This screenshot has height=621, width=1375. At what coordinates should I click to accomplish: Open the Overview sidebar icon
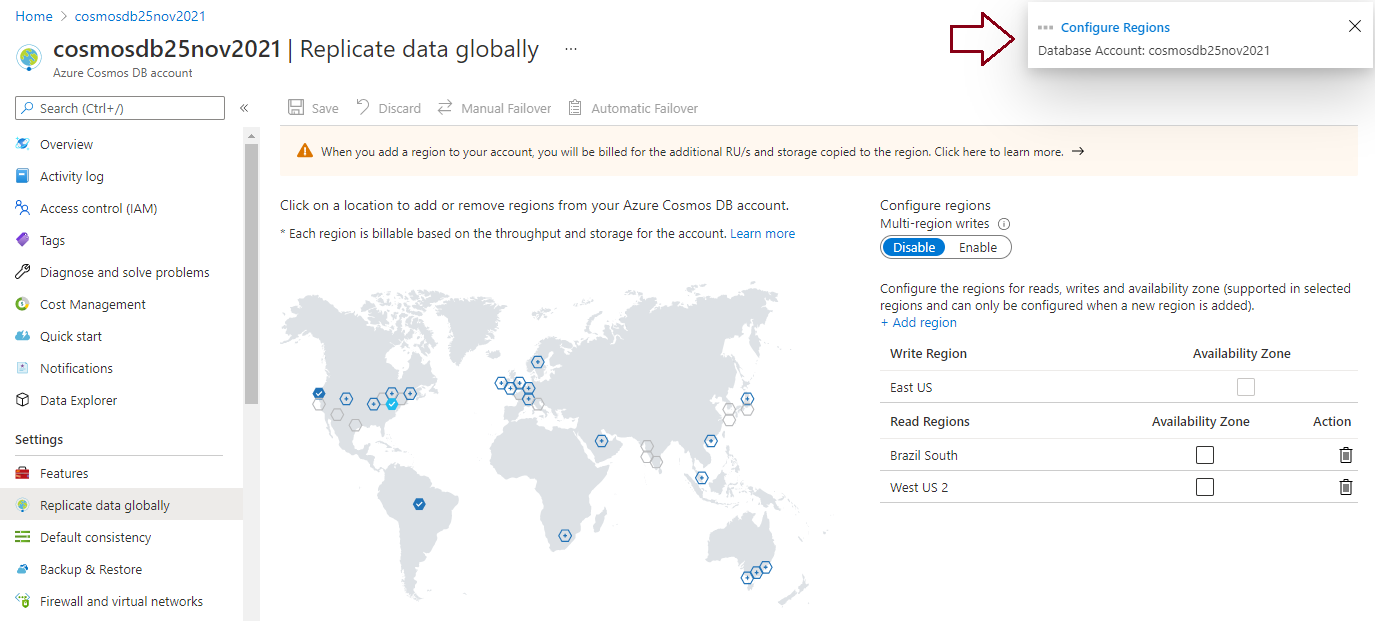(x=23, y=144)
